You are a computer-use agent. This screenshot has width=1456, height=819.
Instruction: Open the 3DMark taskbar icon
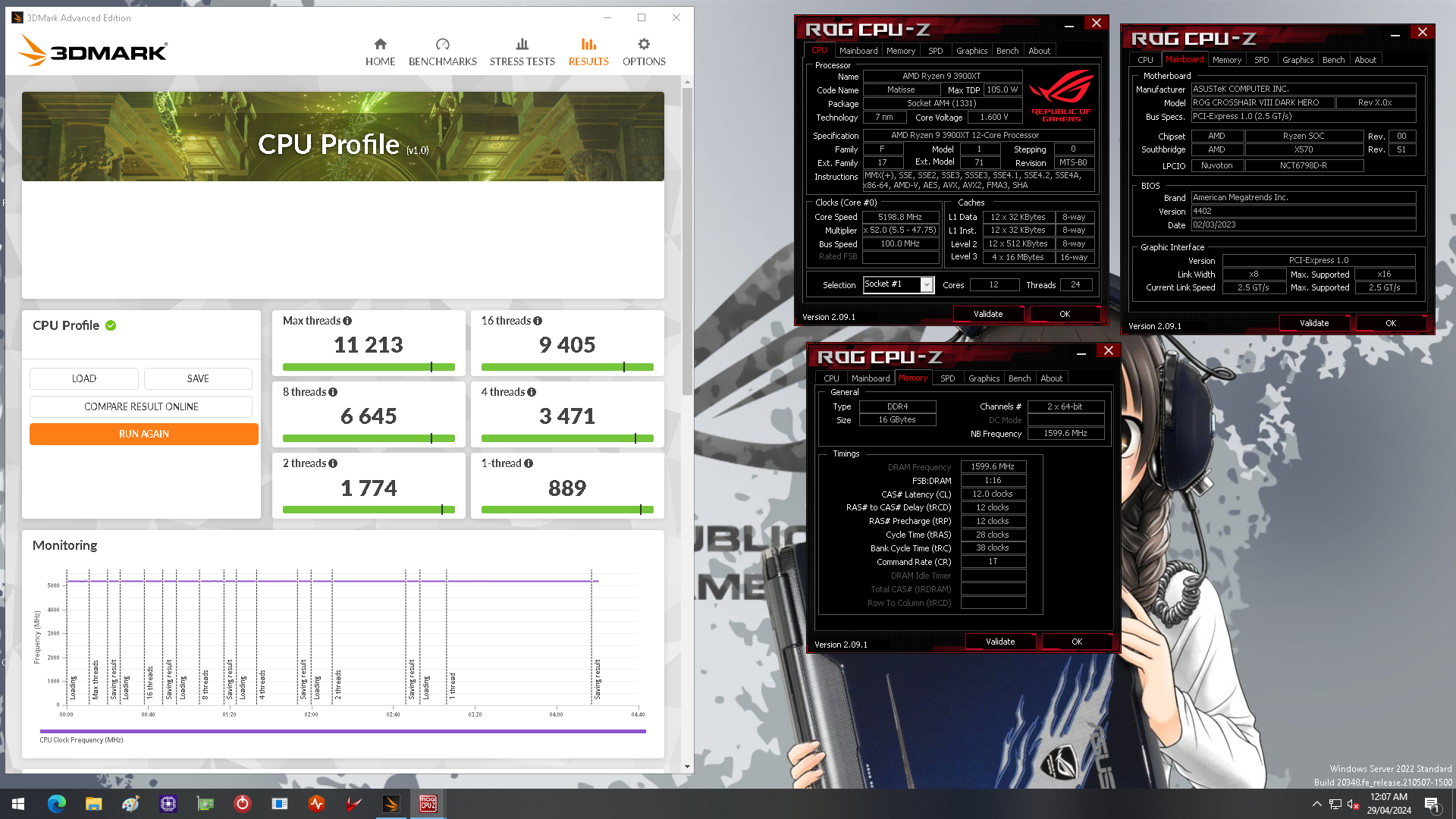[391, 804]
